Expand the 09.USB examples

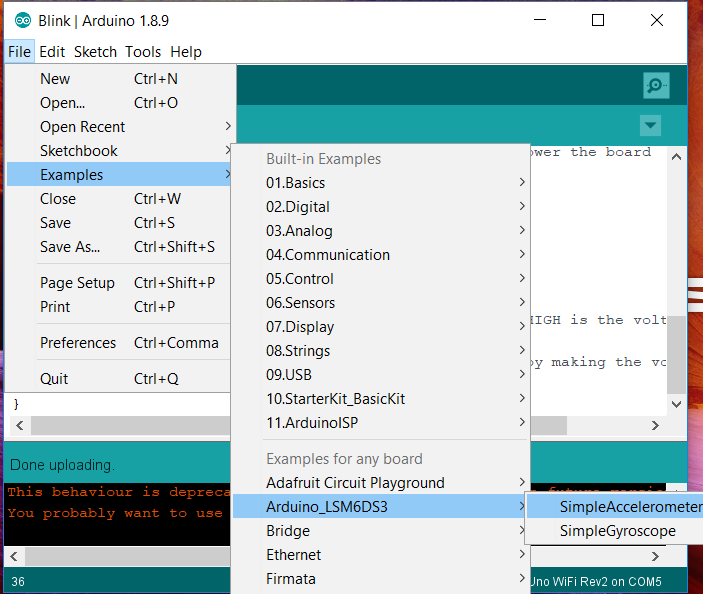point(381,375)
